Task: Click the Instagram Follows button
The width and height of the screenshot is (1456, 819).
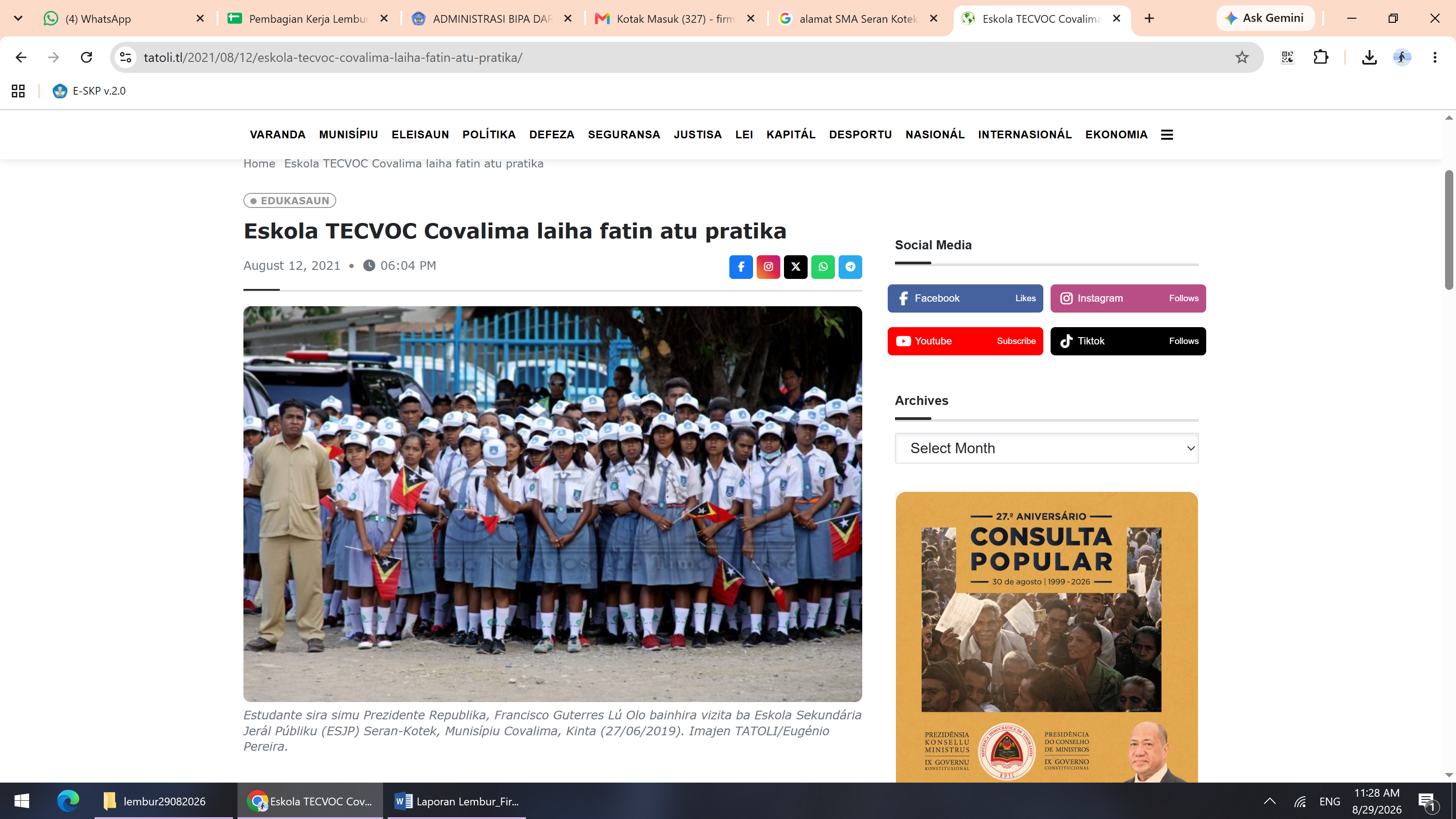Action: (1127, 298)
